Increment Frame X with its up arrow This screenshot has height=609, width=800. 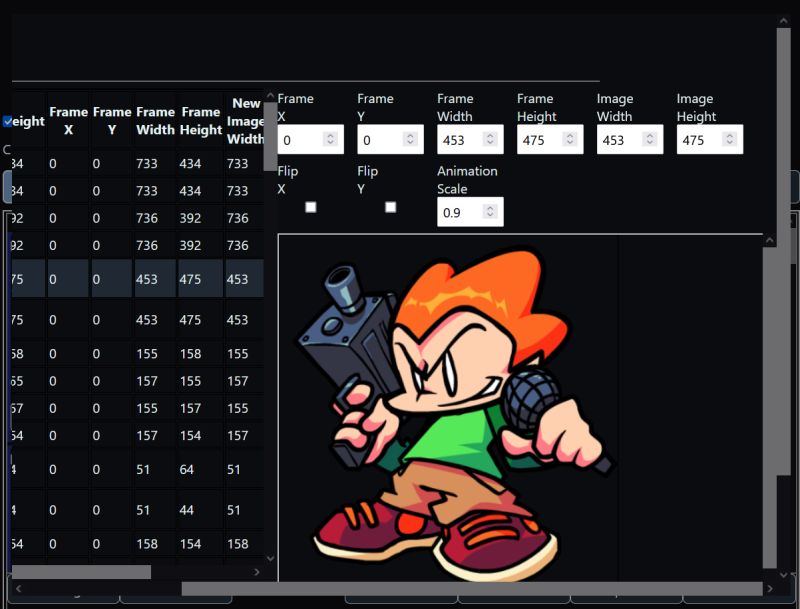tap(328, 135)
